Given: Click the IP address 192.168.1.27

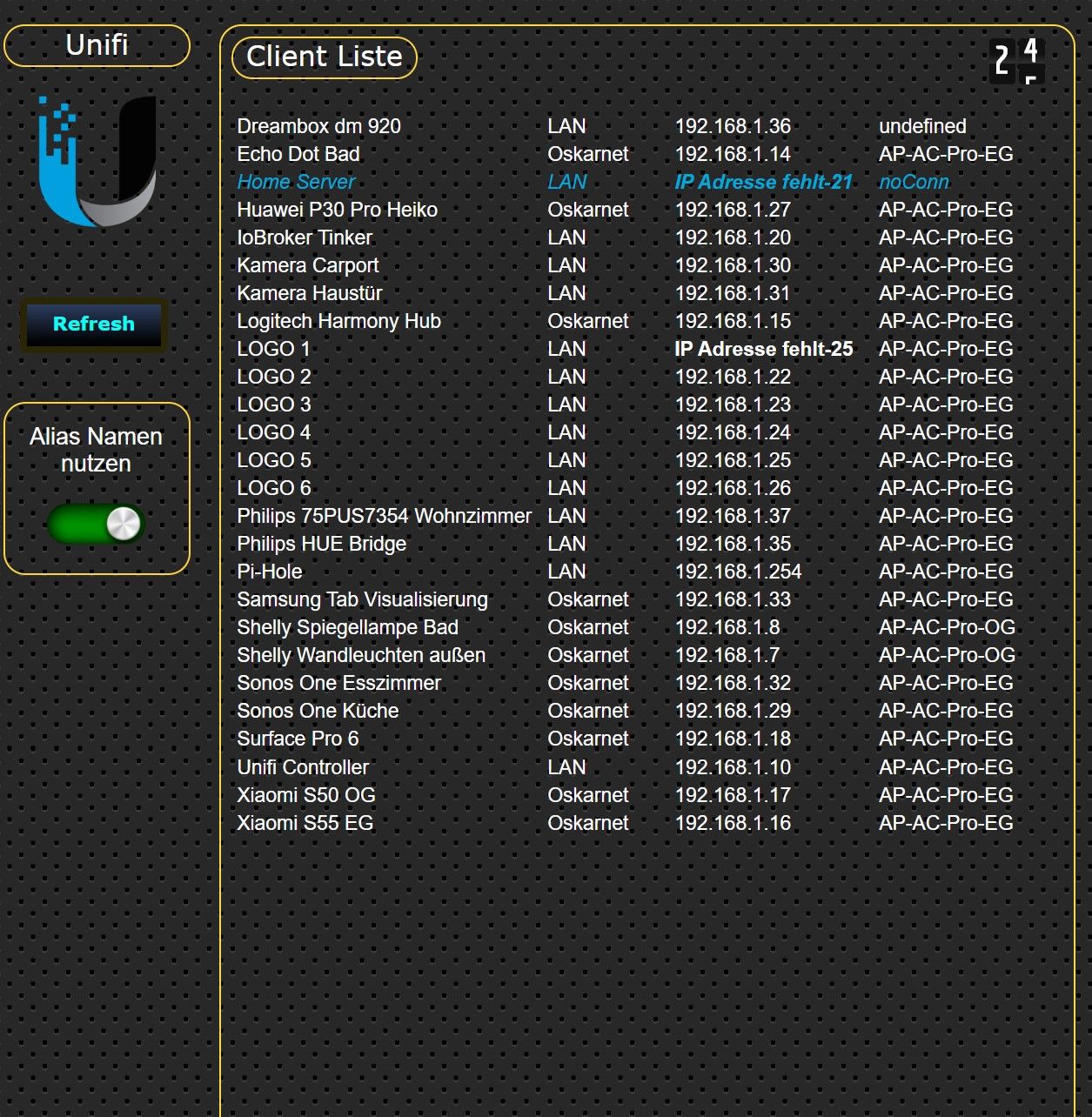Looking at the screenshot, I should (733, 210).
